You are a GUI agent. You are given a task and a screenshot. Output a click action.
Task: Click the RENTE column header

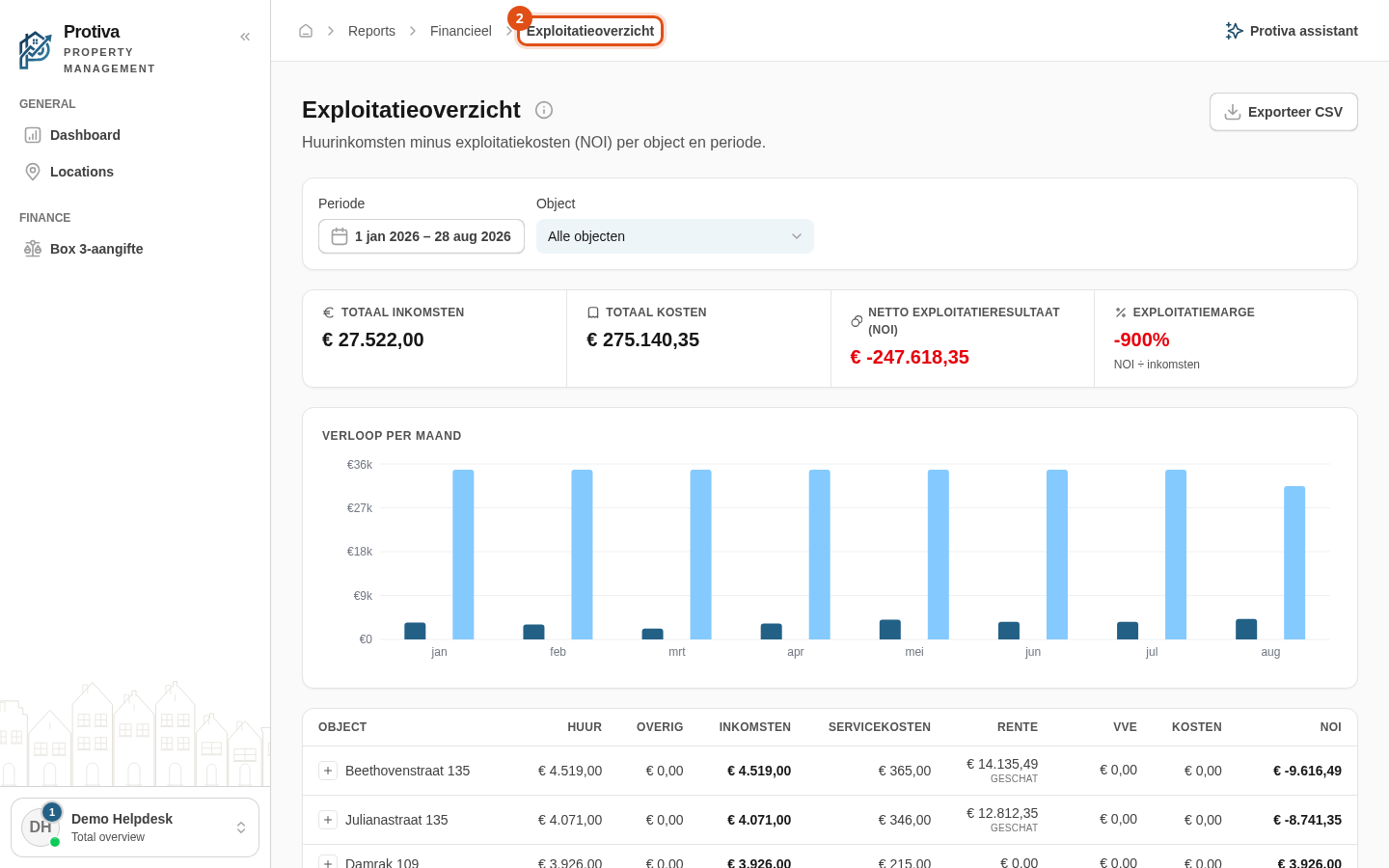tap(1018, 727)
